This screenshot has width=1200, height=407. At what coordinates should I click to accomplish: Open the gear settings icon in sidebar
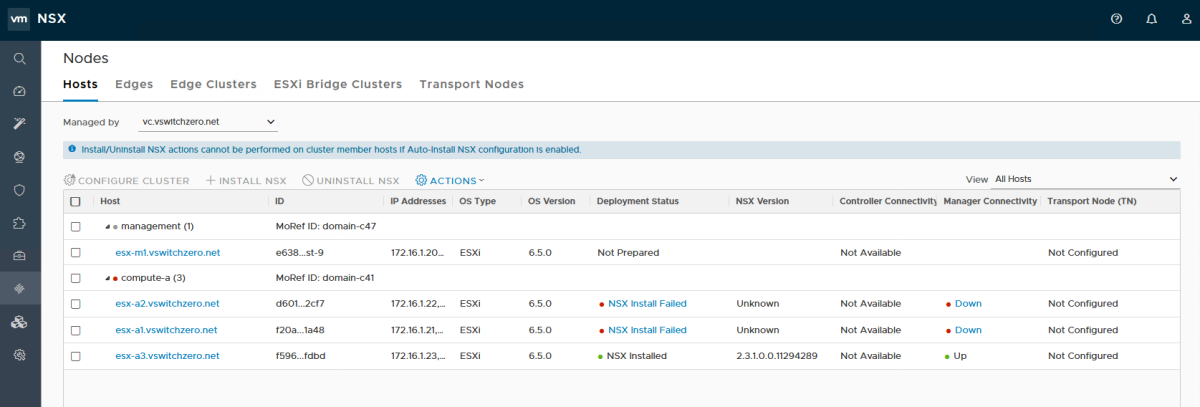(x=19, y=354)
